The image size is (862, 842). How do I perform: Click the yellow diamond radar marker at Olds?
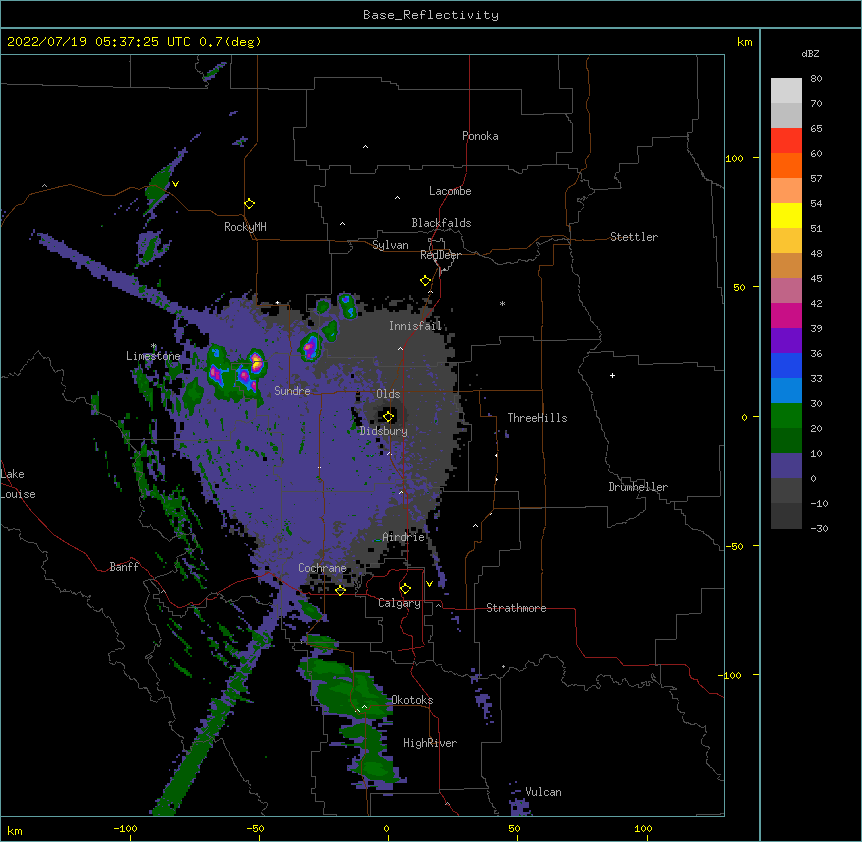[x=388, y=417]
